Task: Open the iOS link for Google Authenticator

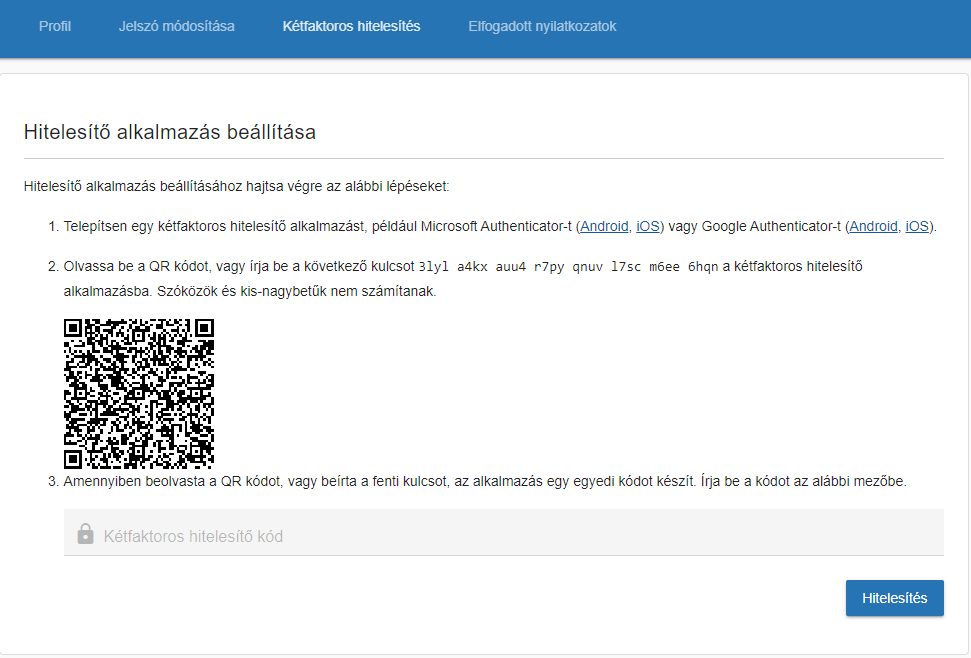Action: pyautogui.click(x=917, y=226)
